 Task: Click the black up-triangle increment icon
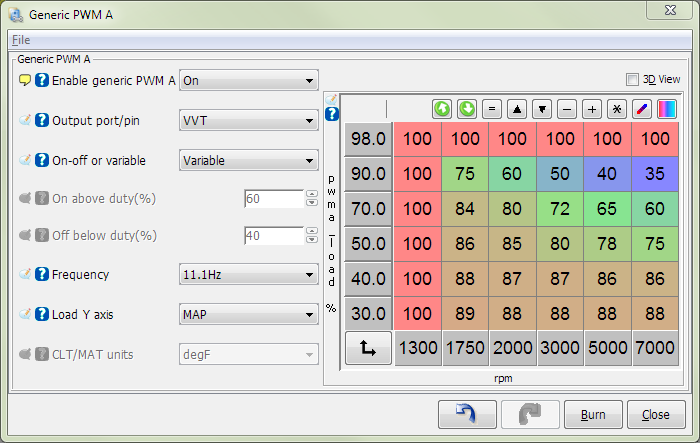517,108
